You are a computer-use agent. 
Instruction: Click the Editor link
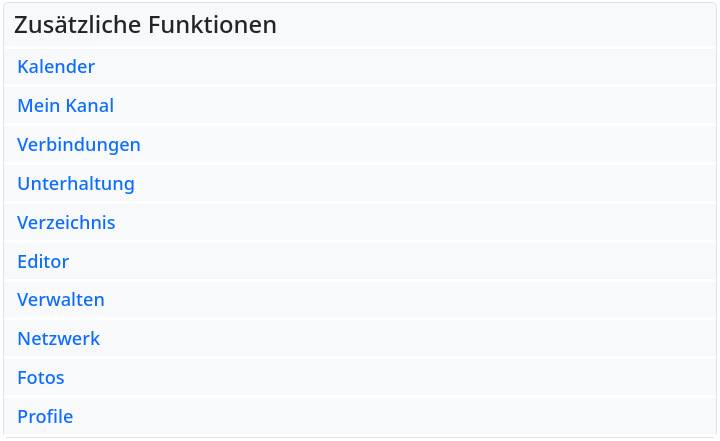43,262
